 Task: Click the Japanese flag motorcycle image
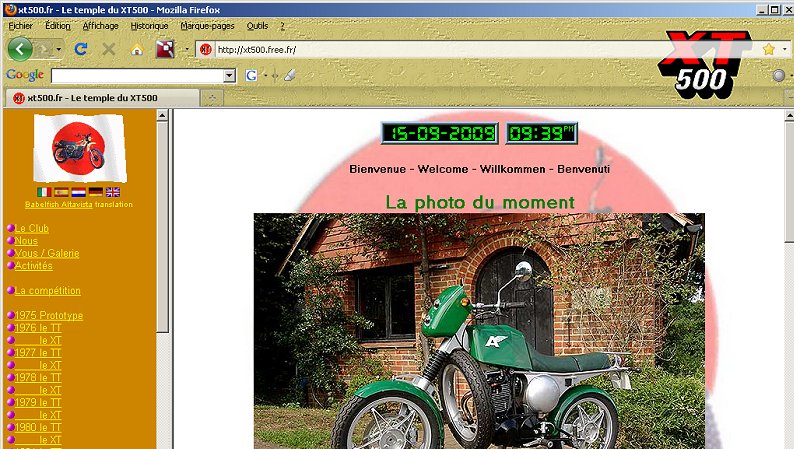pos(80,147)
